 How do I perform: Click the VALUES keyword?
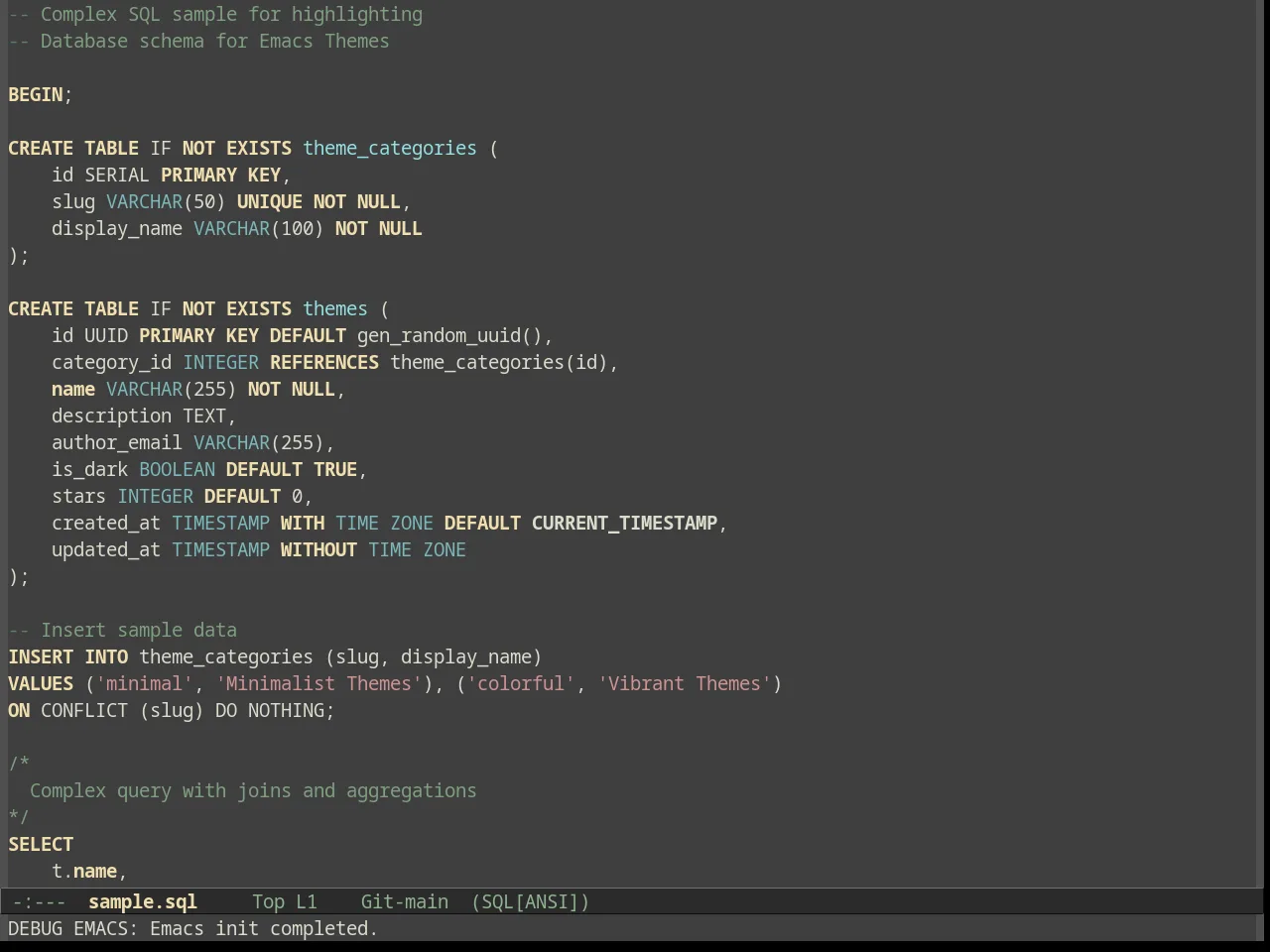click(41, 684)
